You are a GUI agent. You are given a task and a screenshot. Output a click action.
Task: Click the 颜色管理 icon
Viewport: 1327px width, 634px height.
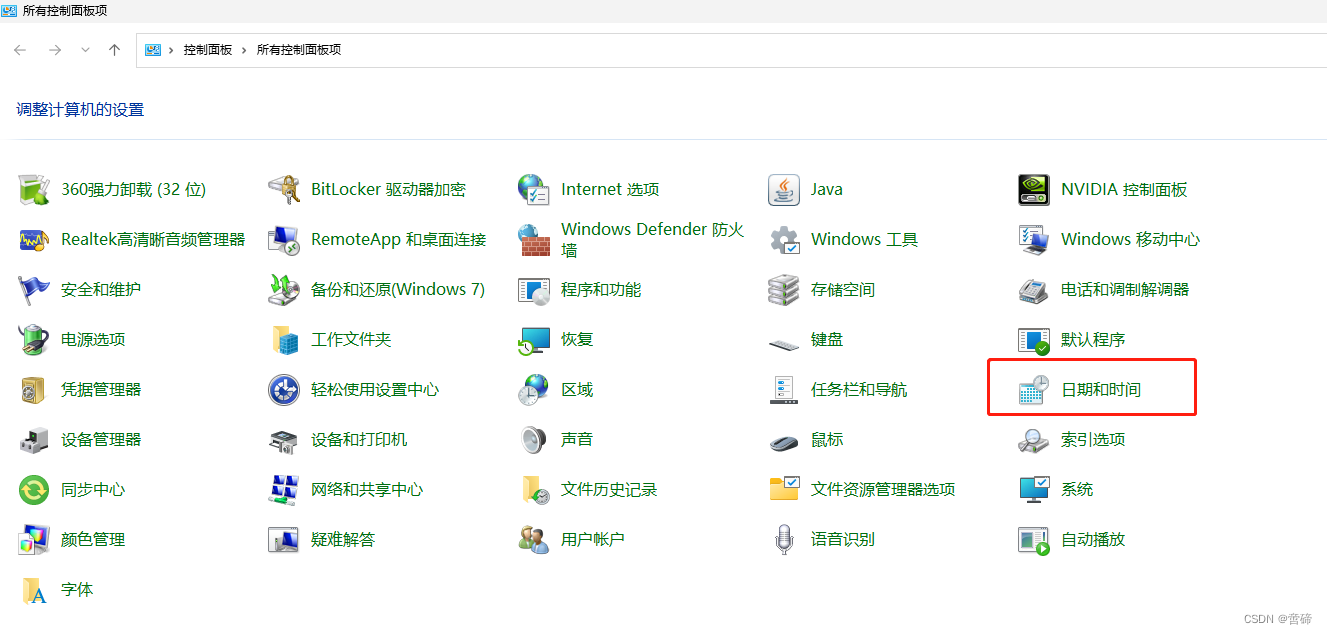(x=34, y=539)
